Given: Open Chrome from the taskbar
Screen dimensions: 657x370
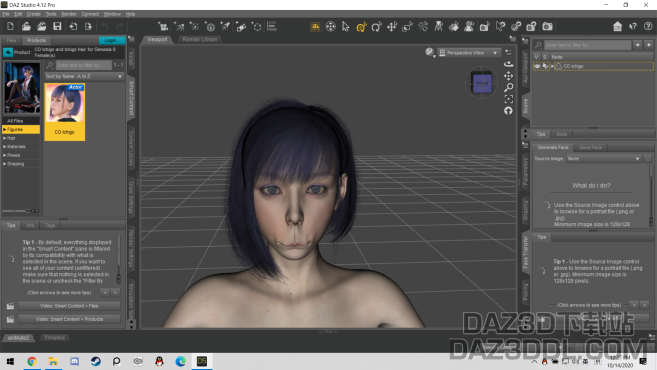Looking at the screenshot, I should pos(32,361).
